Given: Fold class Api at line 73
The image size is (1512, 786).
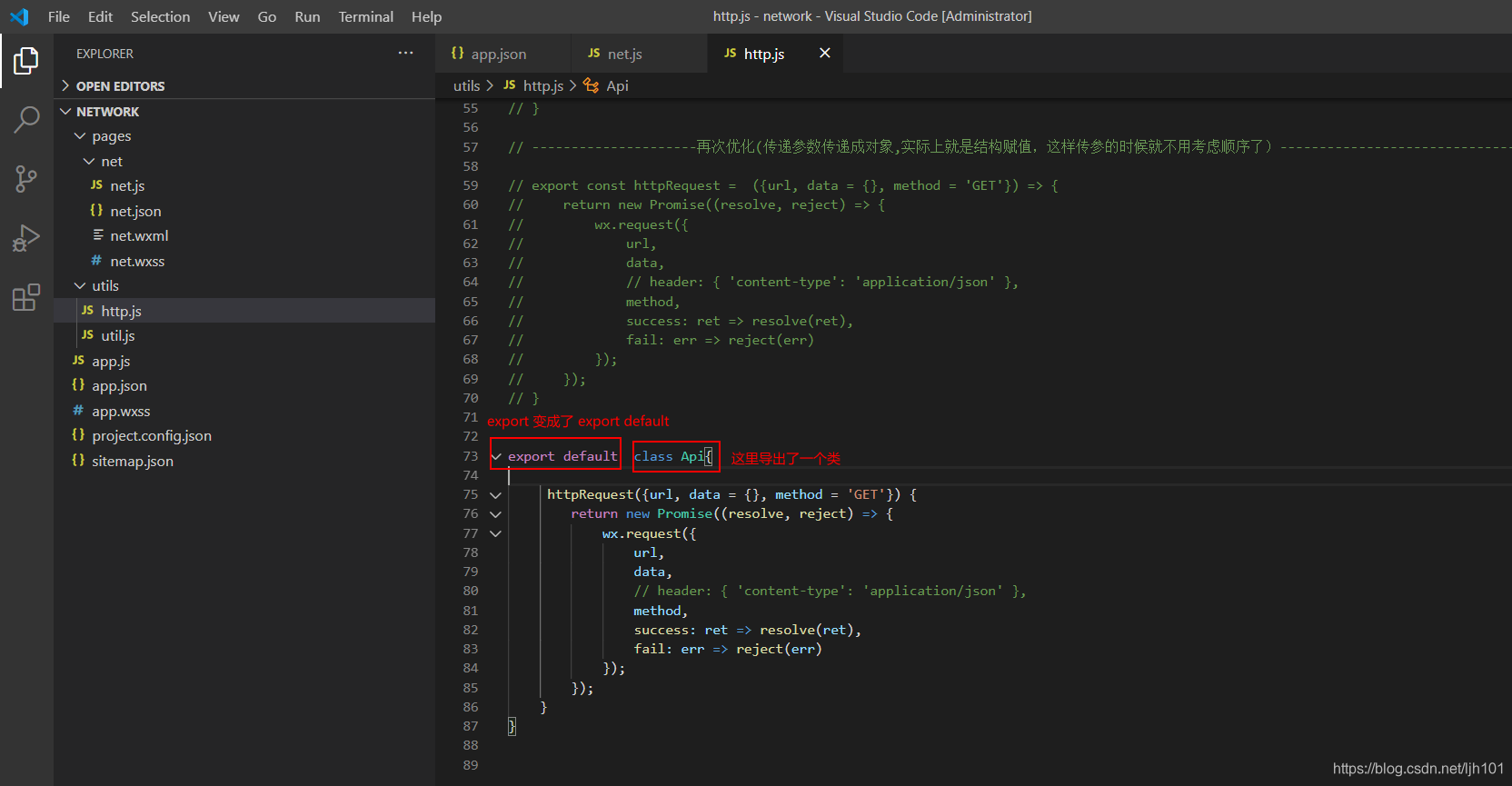Looking at the screenshot, I should [496, 456].
